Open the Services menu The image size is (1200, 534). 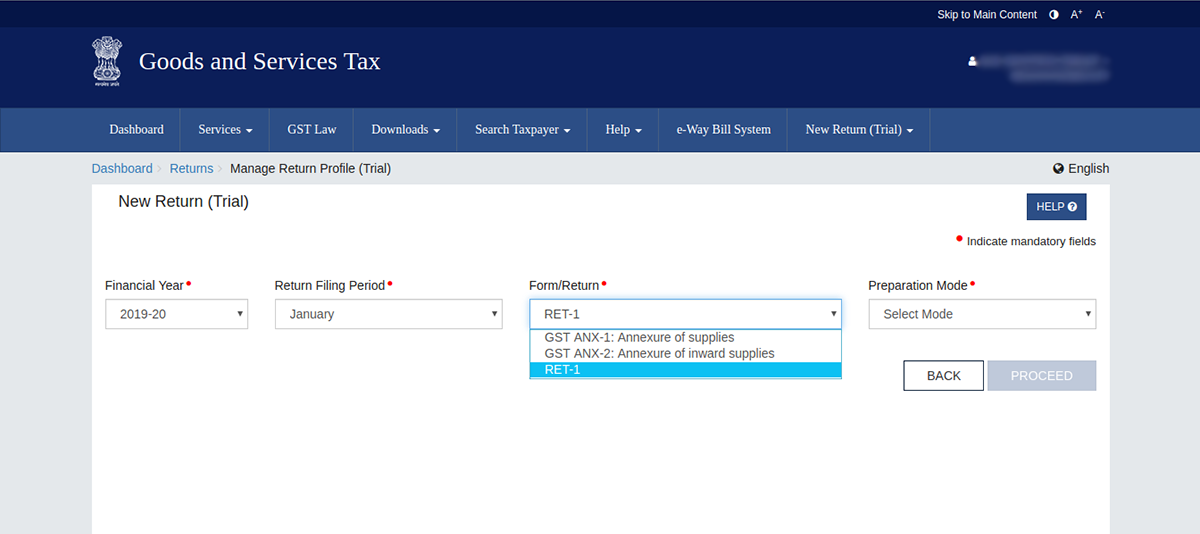(x=225, y=130)
